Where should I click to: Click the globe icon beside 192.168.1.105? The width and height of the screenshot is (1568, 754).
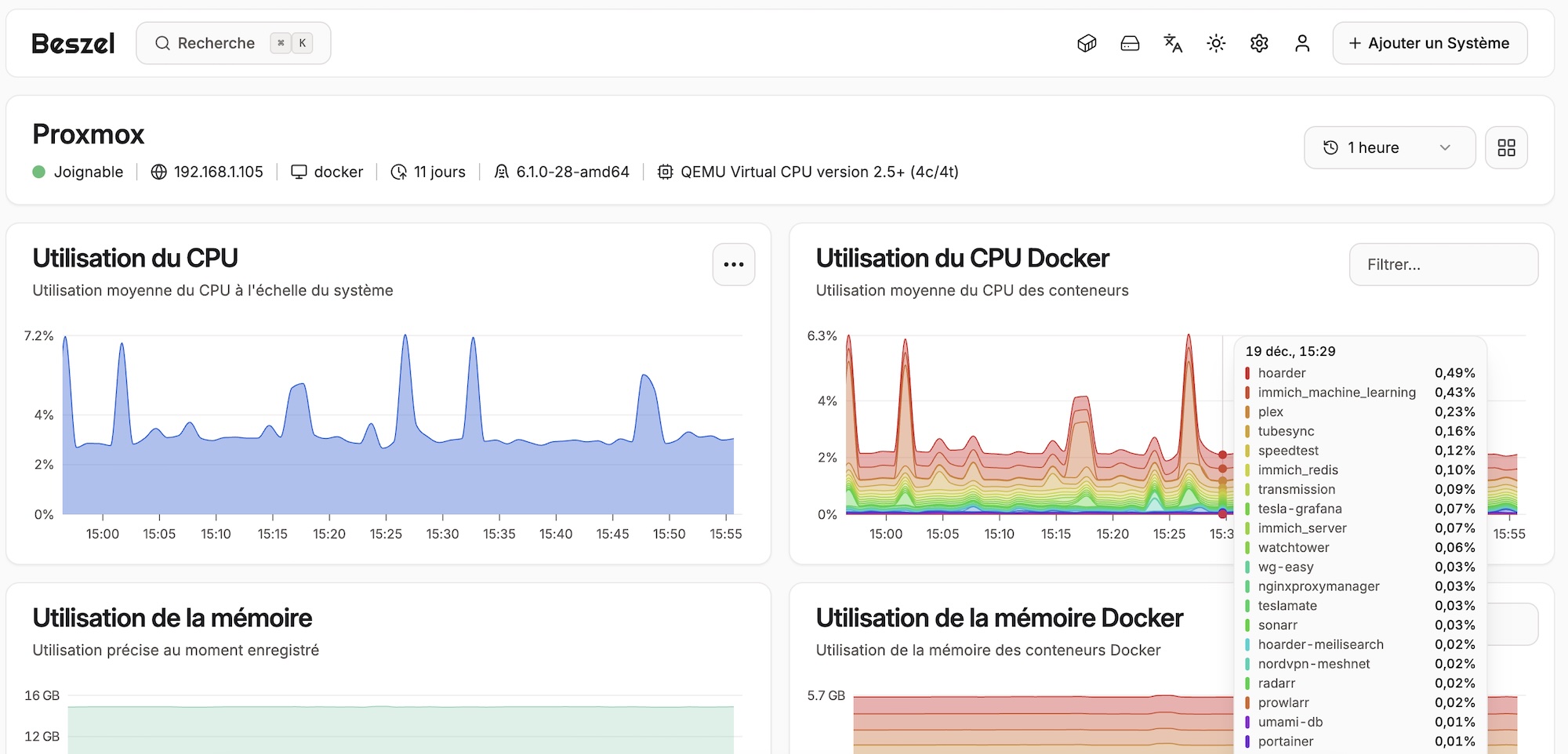[x=159, y=172]
